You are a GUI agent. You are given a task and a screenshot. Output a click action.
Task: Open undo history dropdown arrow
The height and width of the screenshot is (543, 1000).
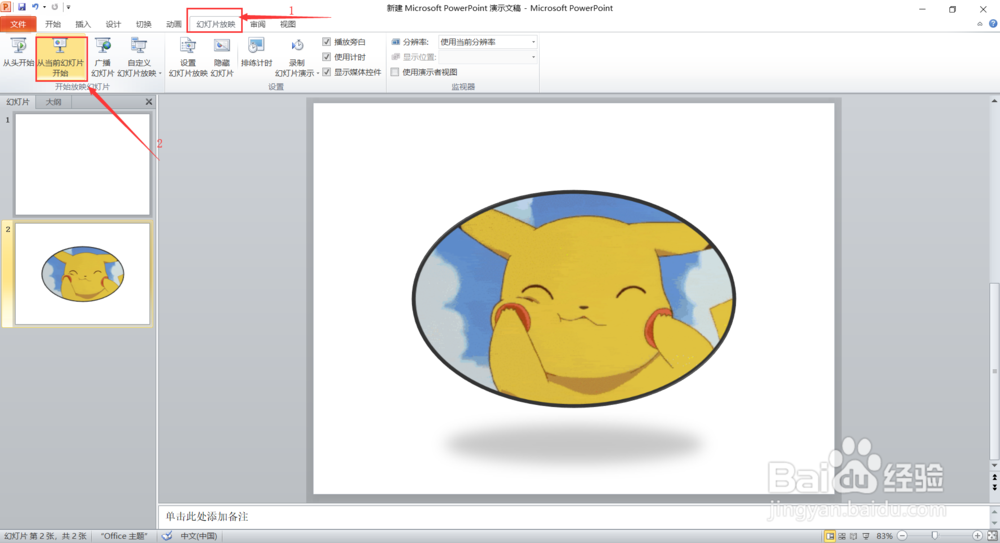coord(44,7)
